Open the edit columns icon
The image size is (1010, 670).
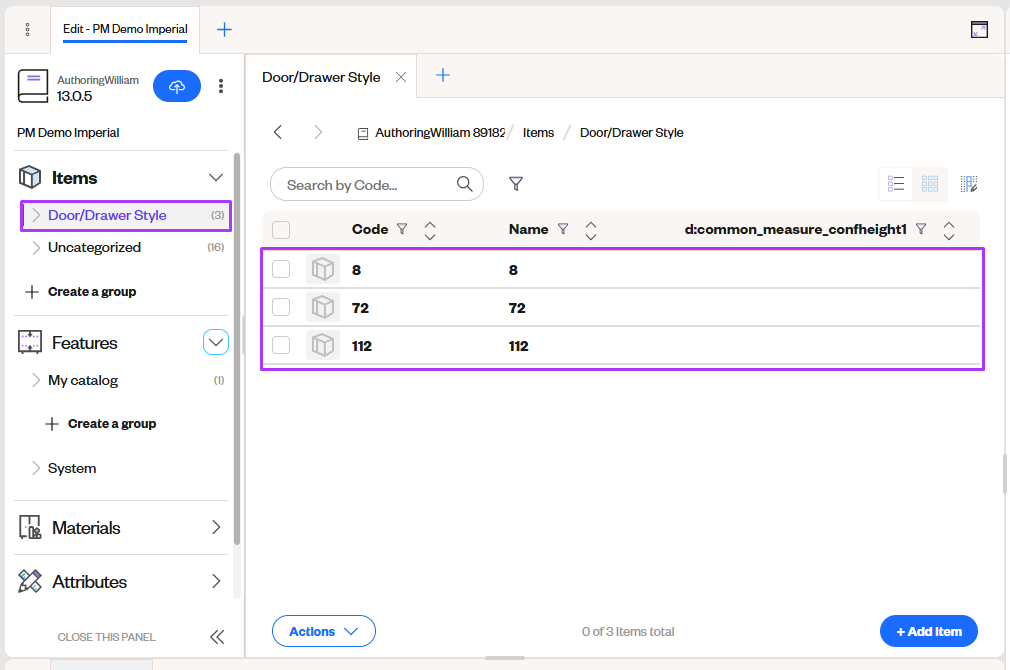[x=969, y=184]
